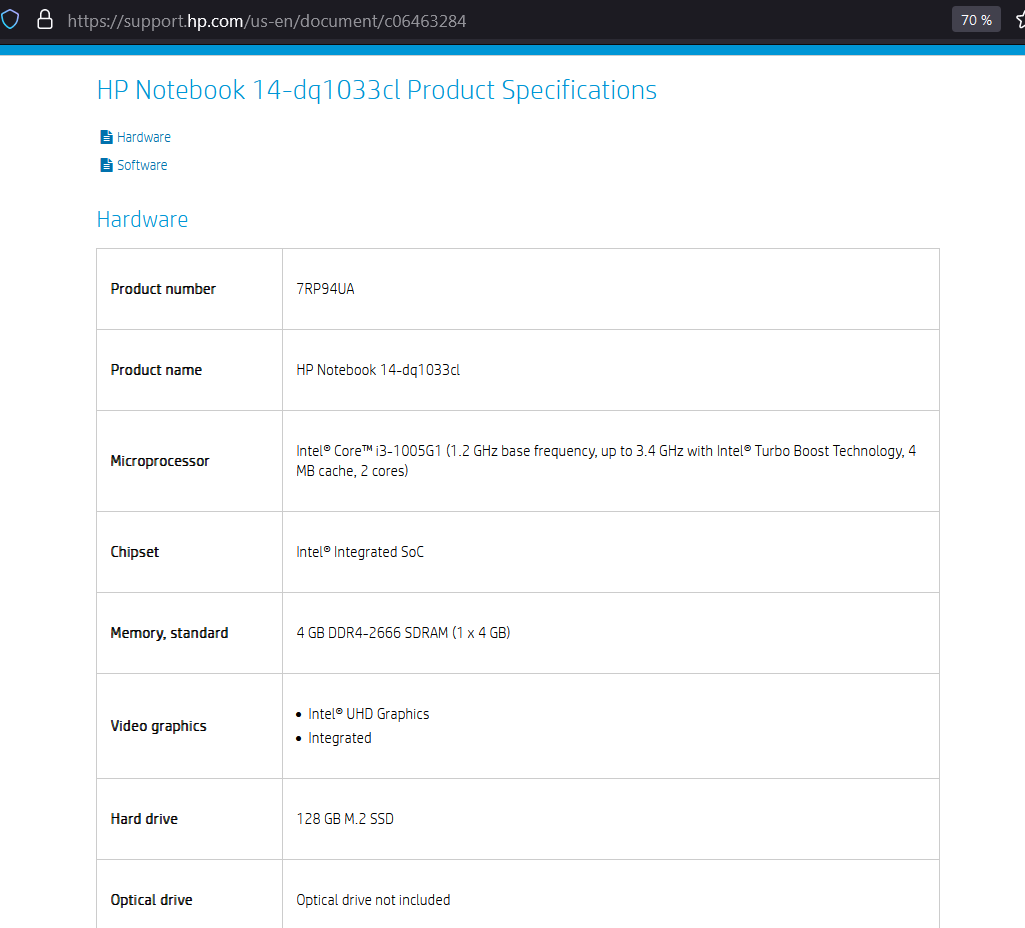
Task: Click the URL address bar
Action: click(x=267, y=21)
